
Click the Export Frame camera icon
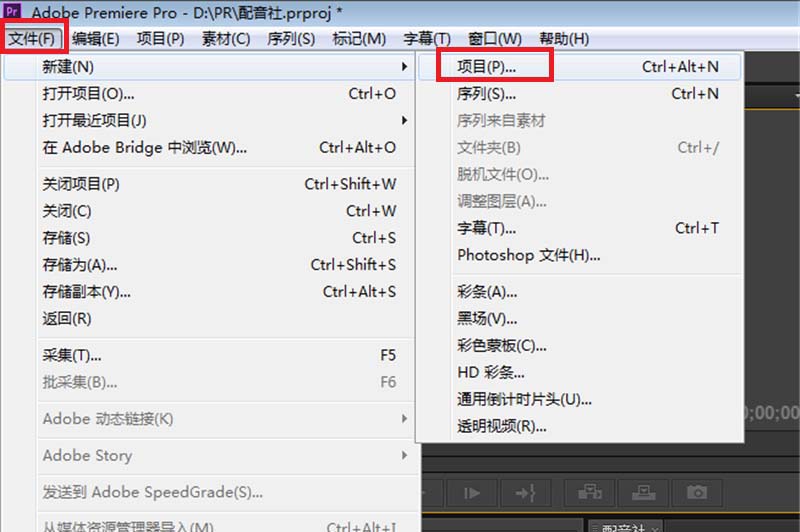[697, 493]
